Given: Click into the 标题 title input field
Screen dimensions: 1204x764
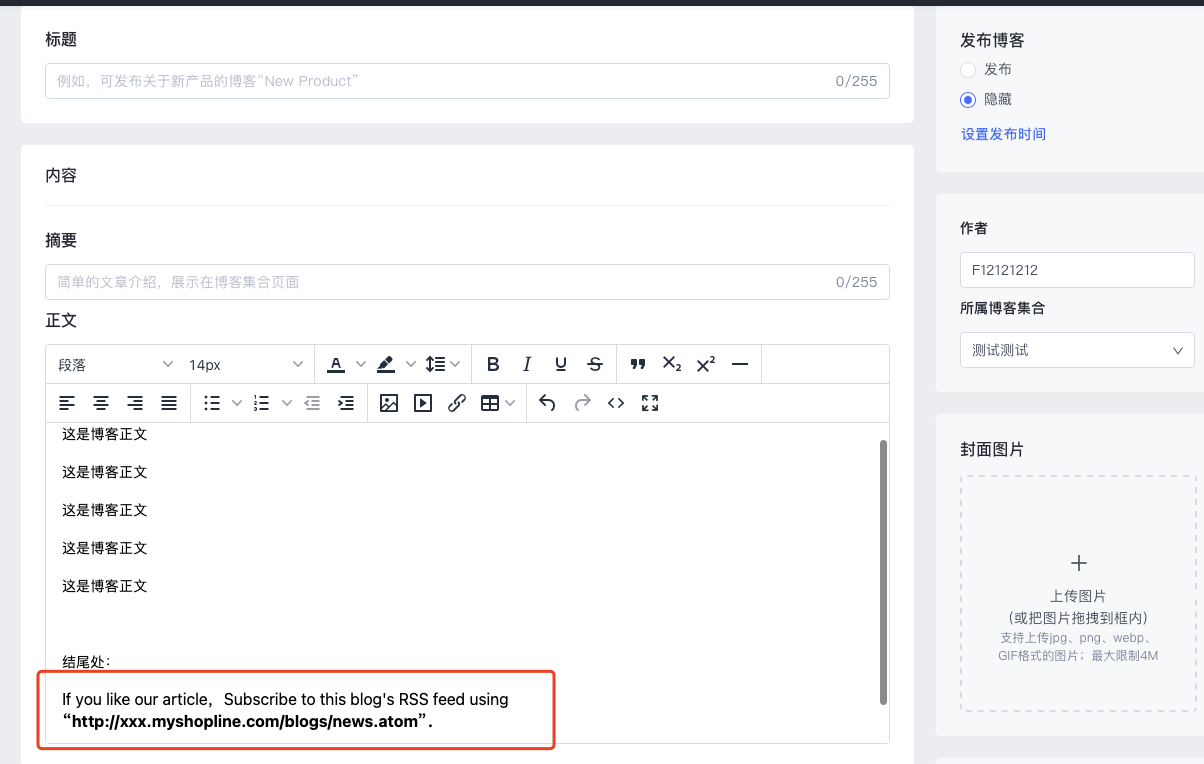Looking at the screenshot, I should tap(467, 81).
